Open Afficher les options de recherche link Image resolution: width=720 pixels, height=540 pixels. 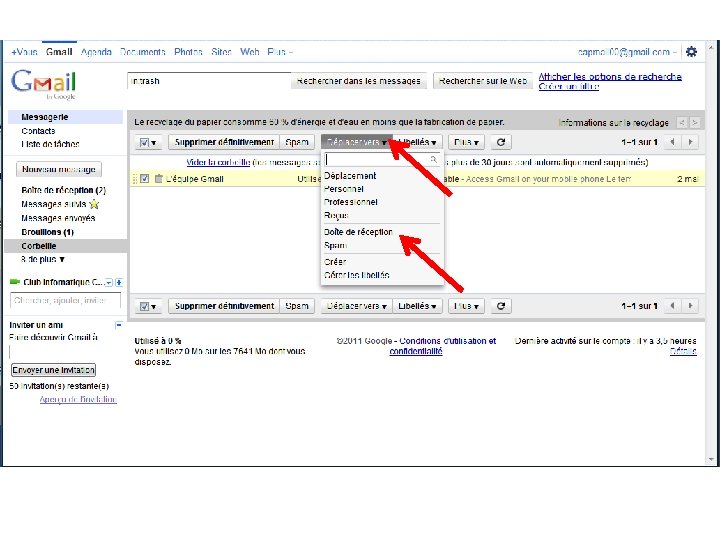610,77
